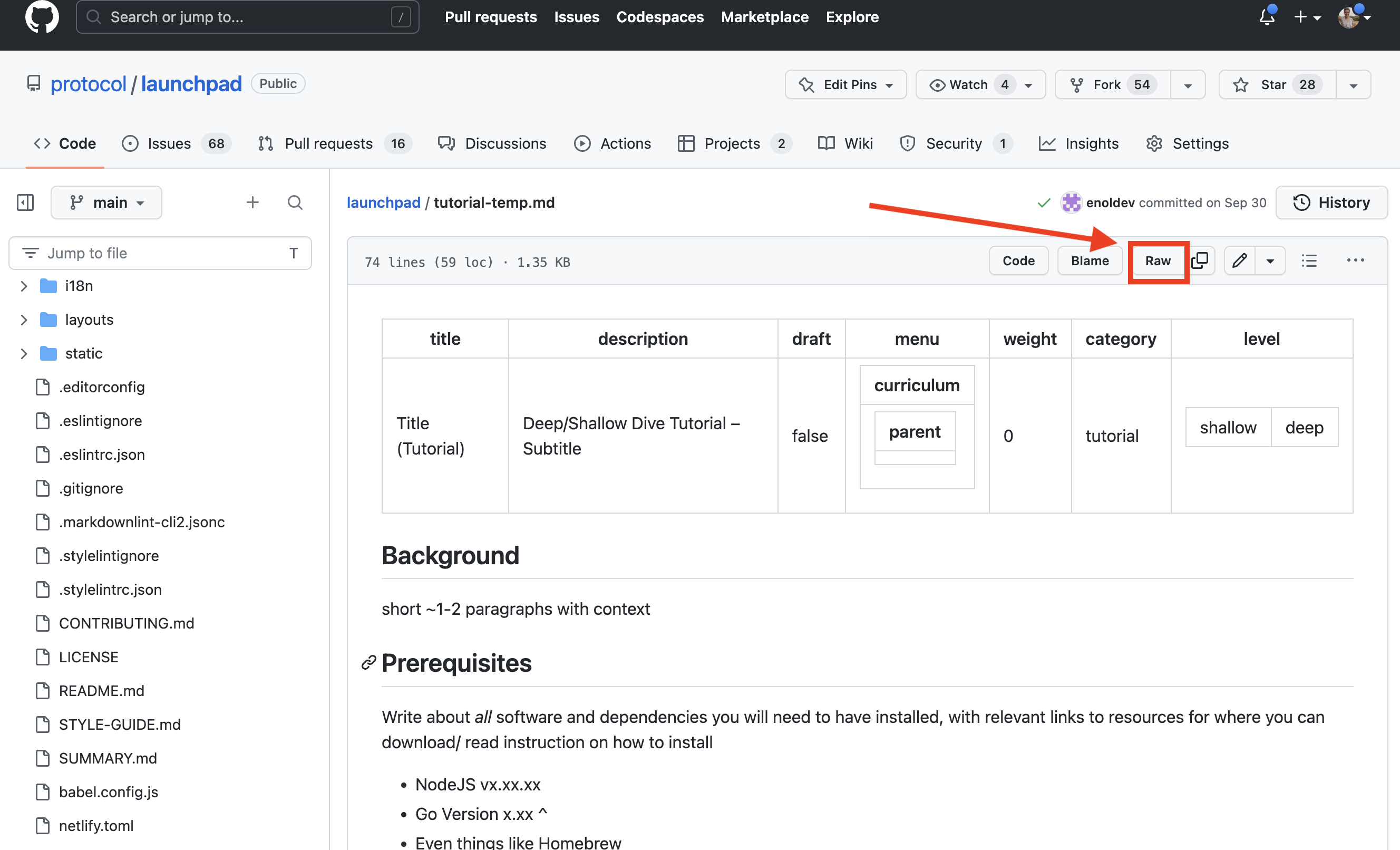This screenshot has width=1400, height=850.
Task: Expand the layouts folder
Action: (x=24, y=320)
